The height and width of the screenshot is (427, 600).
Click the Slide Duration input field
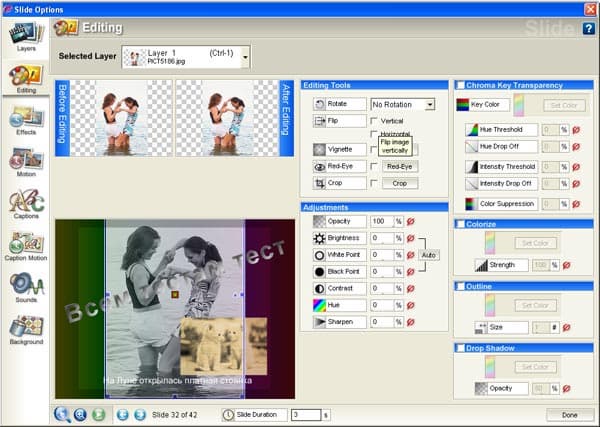click(306, 415)
